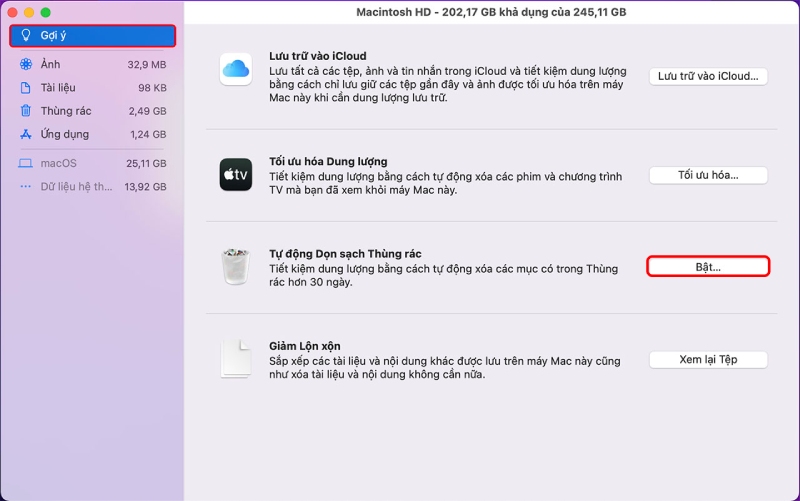
Task: Click the Lưu trữ vào iCloud heading
Action: point(318,56)
